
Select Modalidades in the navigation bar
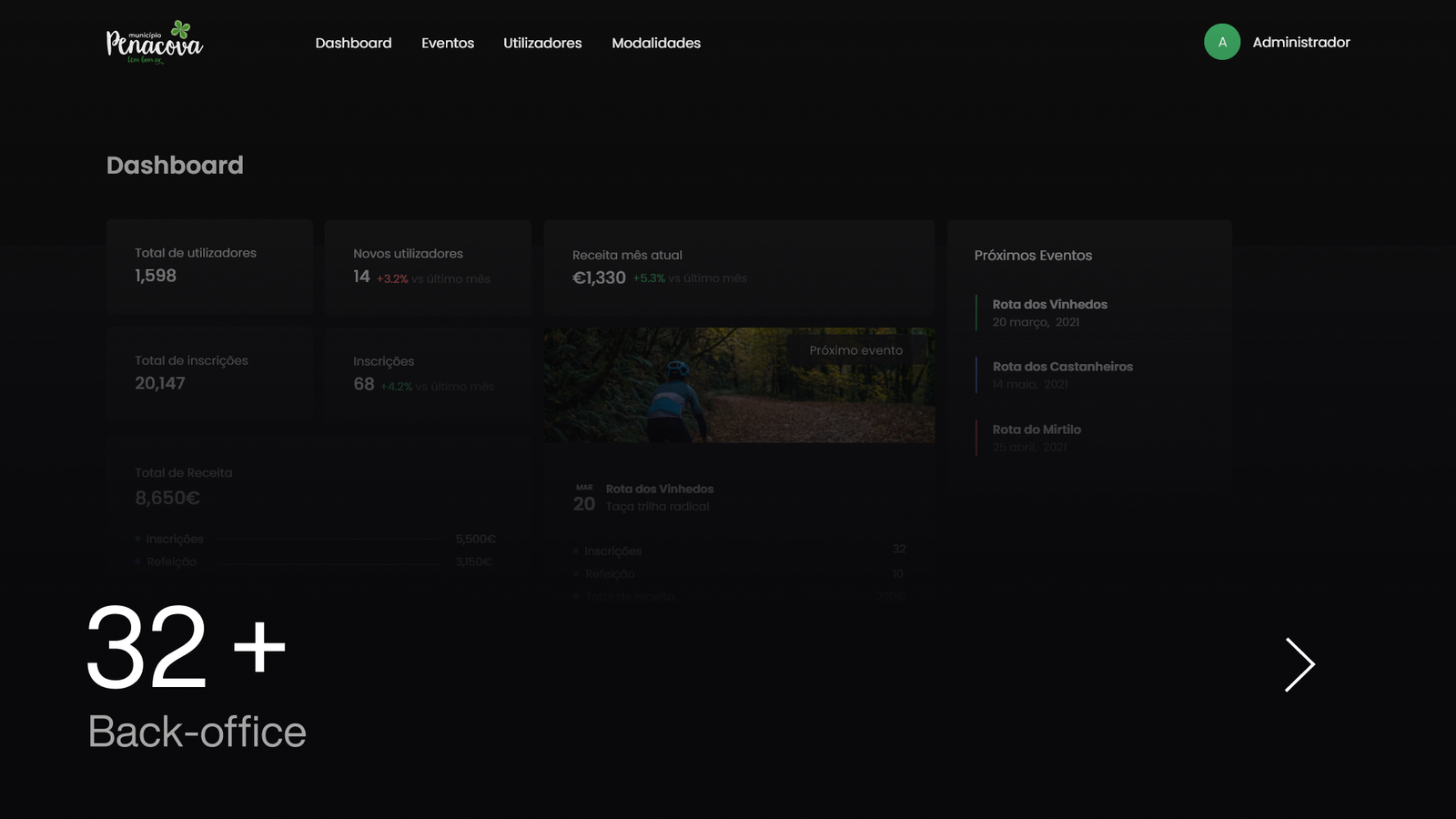click(656, 43)
